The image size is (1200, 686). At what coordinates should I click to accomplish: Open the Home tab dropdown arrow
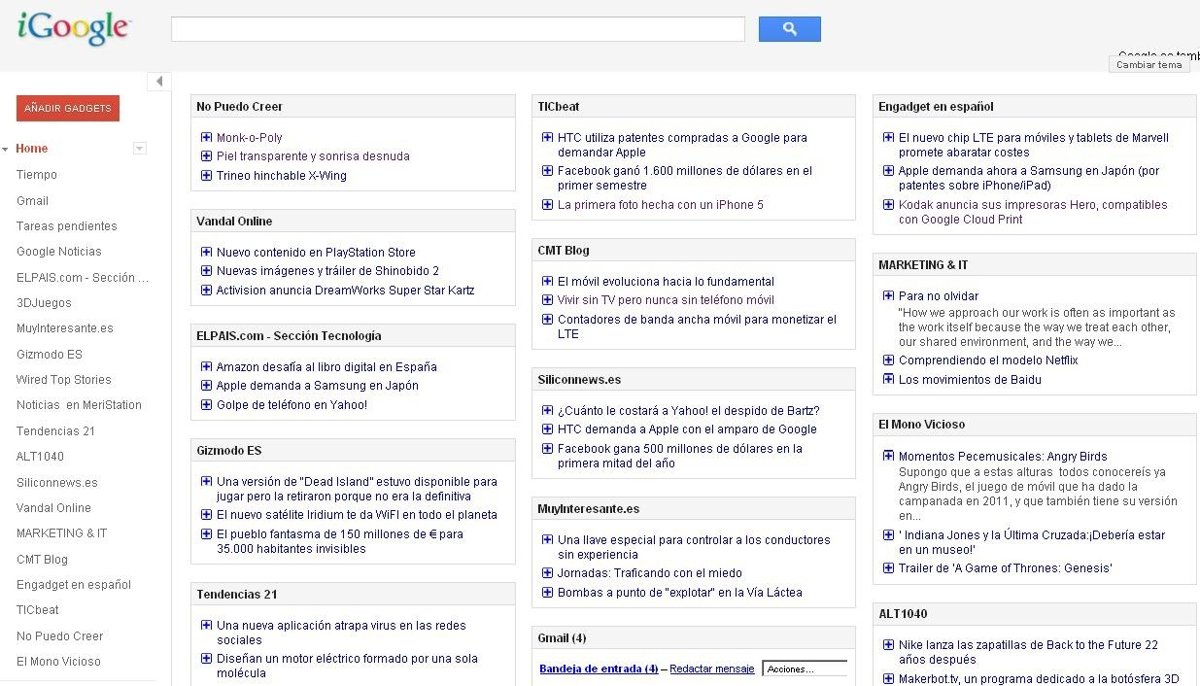pos(140,149)
